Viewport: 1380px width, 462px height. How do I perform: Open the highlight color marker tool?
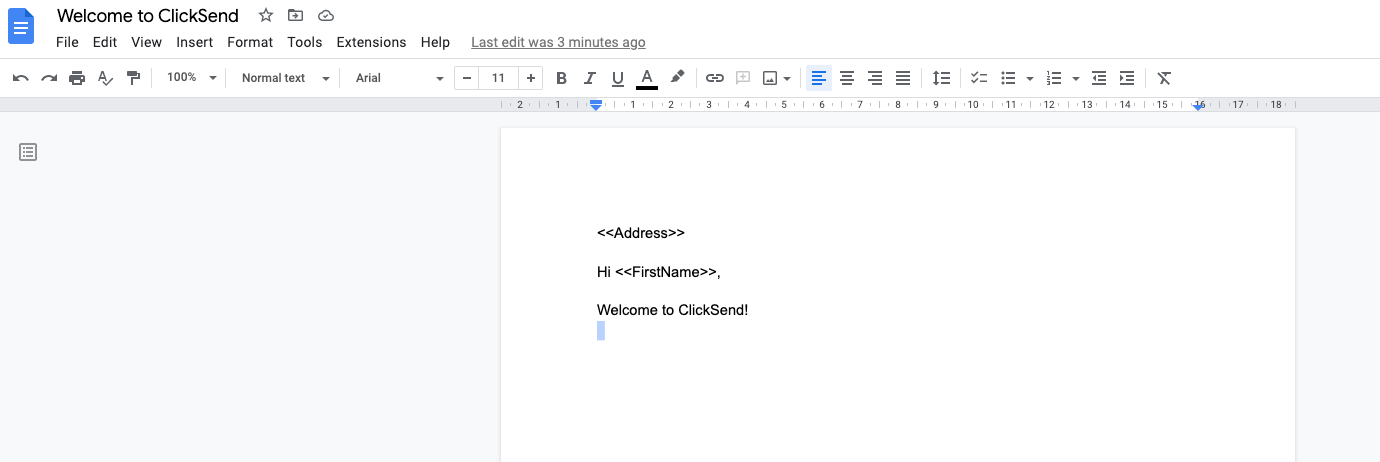pyautogui.click(x=677, y=78)
